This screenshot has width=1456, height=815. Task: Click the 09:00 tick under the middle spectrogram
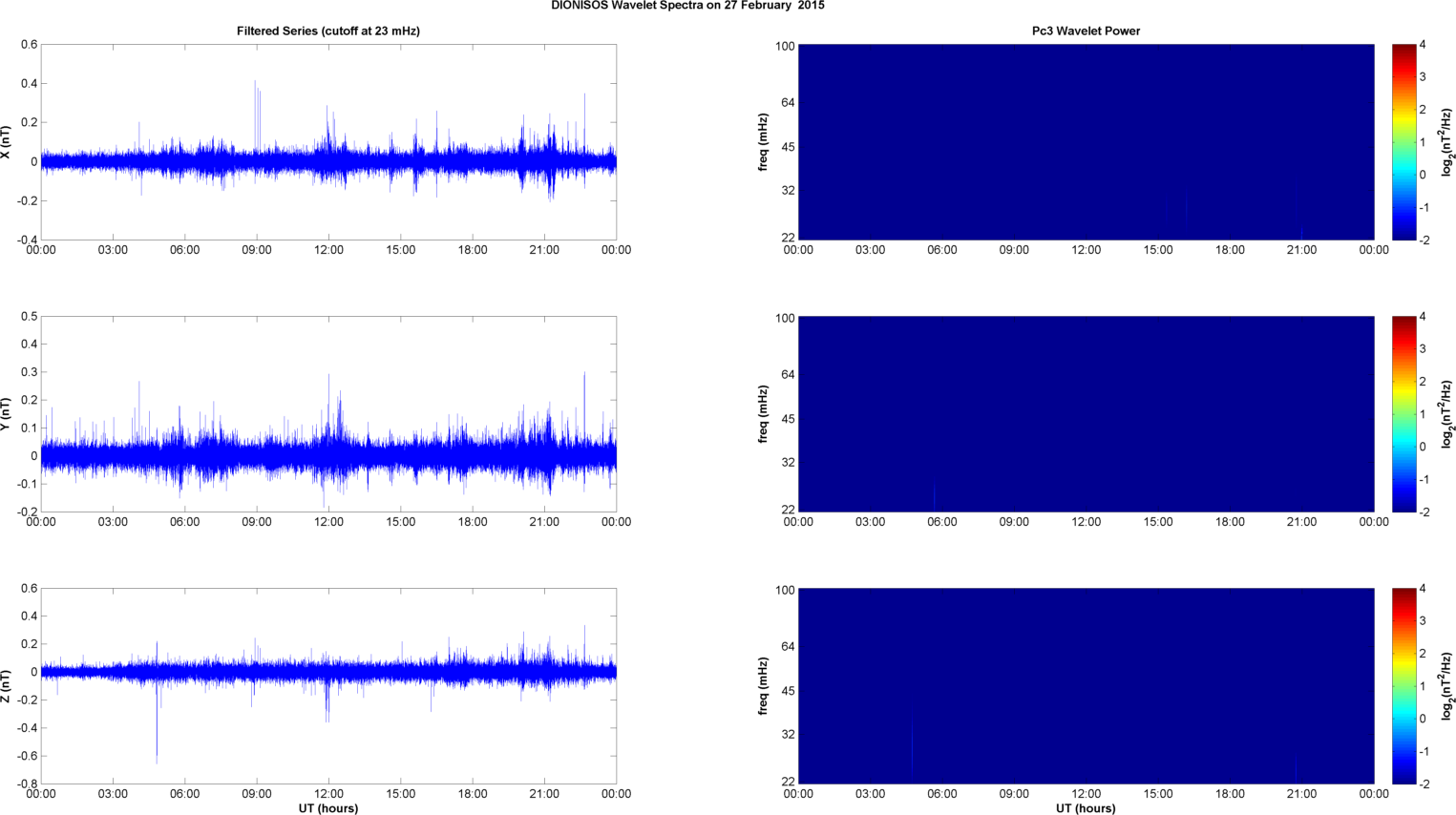[x=1014, y=522]
